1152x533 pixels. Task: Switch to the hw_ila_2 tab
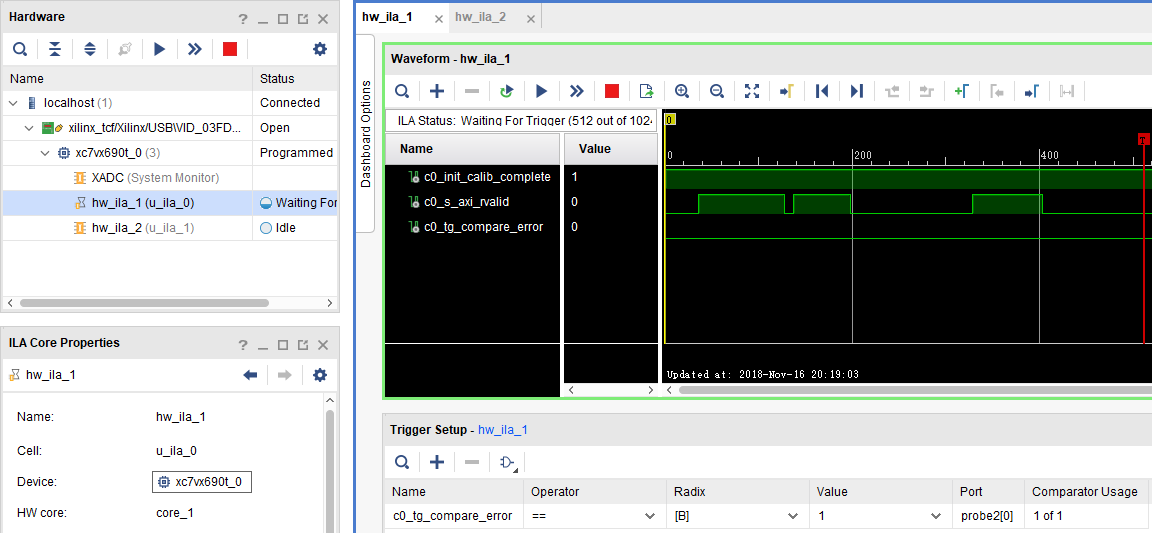[x=480, y=17]
